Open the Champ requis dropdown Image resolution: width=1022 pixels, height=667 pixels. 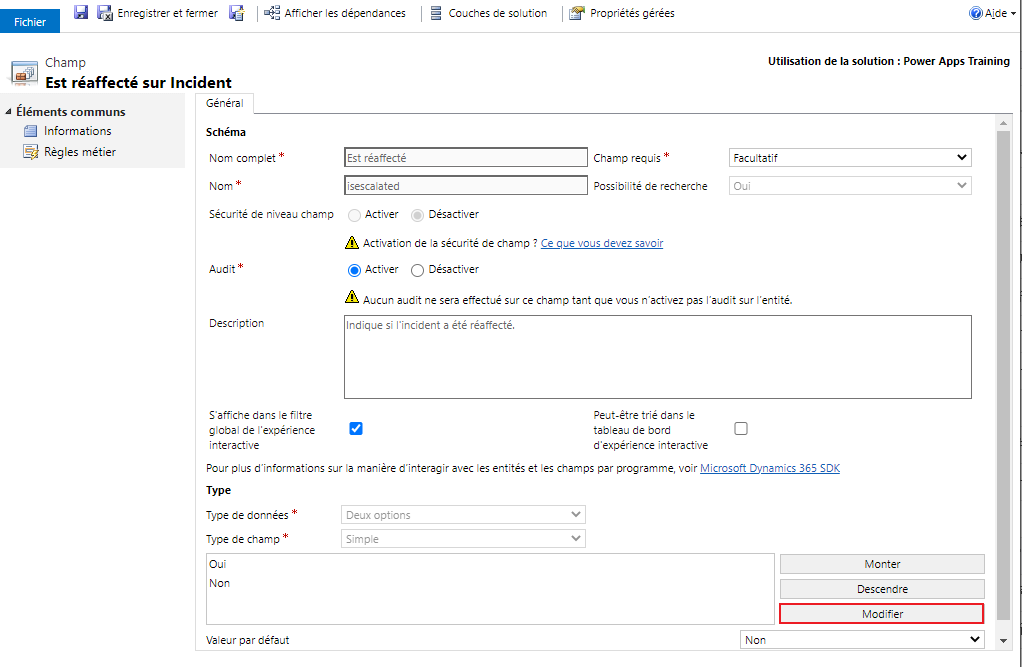(x=850, y=158)
